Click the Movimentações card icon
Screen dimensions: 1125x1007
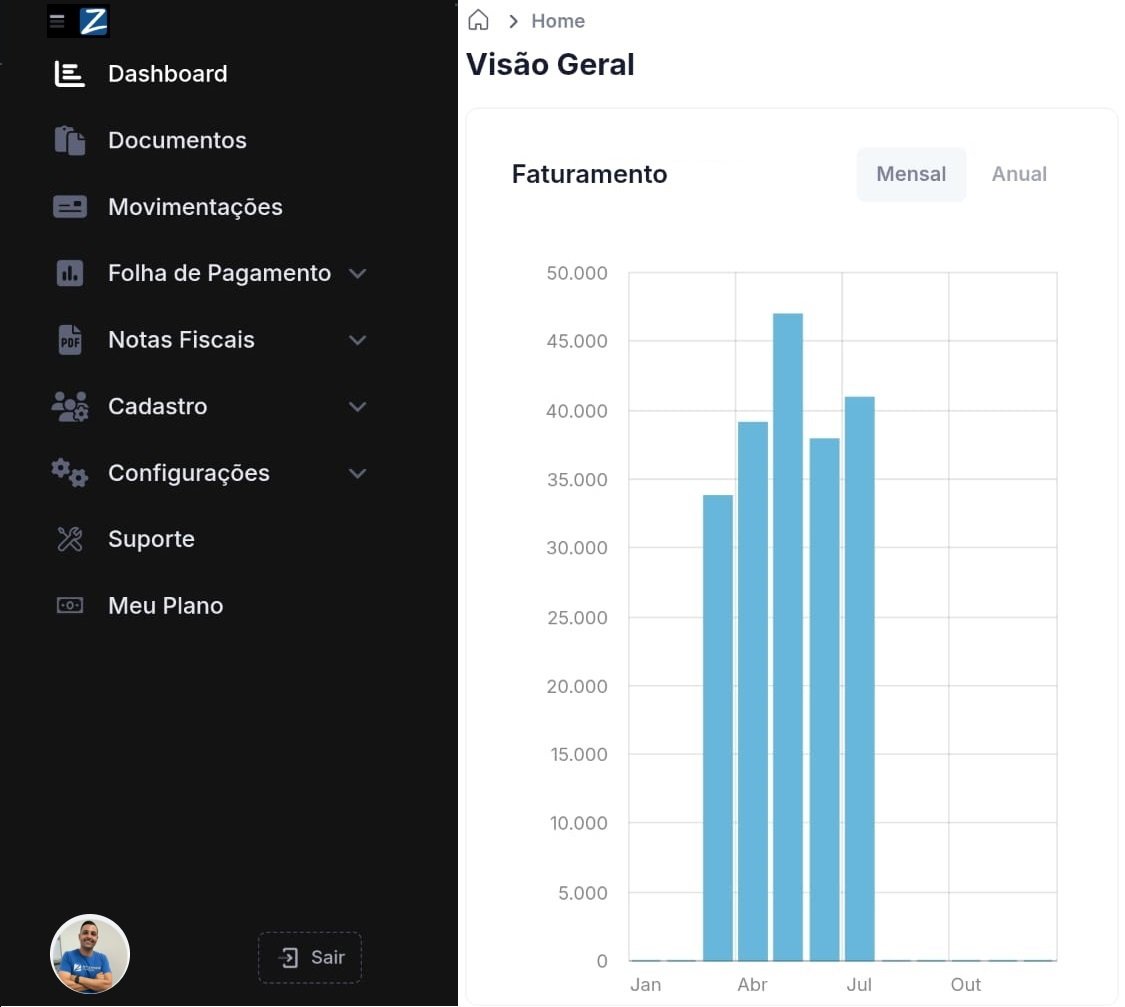coord(69,207)
